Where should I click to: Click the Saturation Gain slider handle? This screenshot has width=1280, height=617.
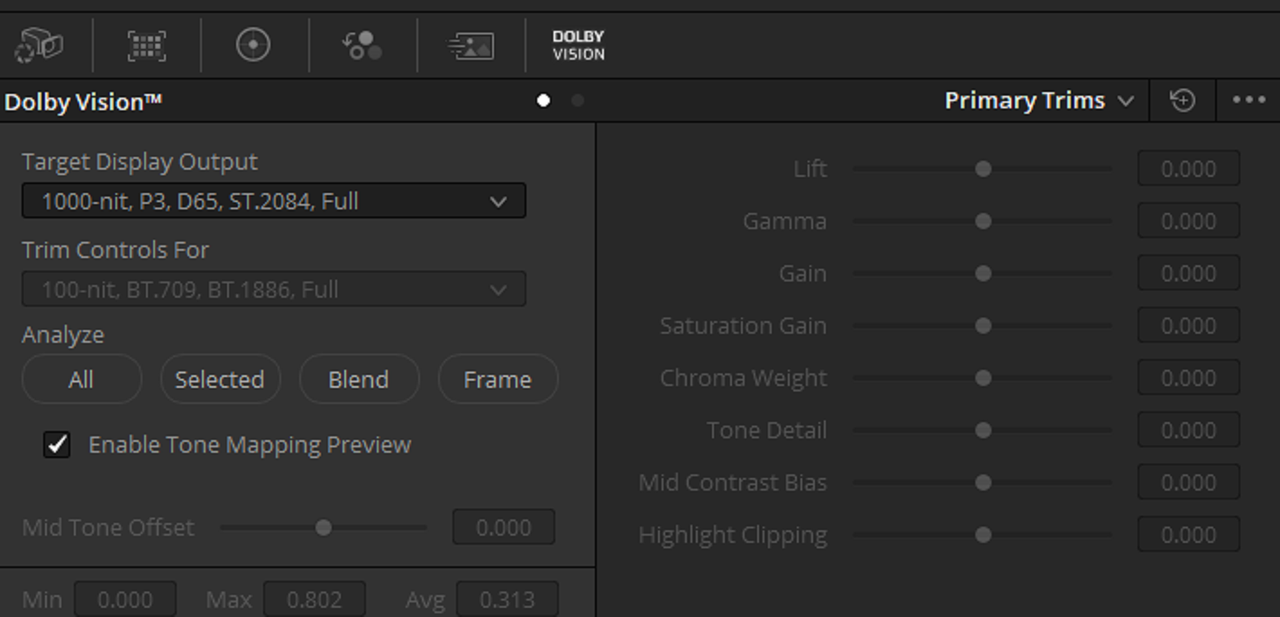pyautogui.click(x=983, y=326)
